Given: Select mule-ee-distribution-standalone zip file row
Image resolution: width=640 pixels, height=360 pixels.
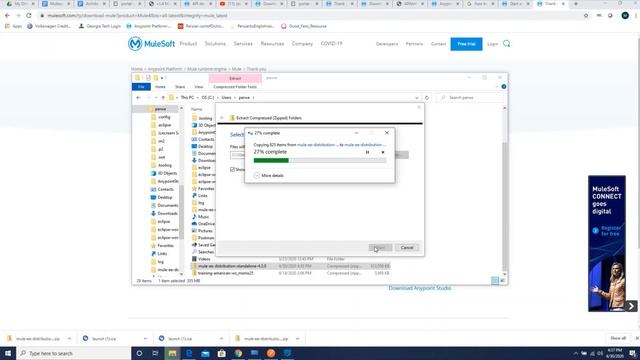Looking at the screenshot, I should click(290, 266).
